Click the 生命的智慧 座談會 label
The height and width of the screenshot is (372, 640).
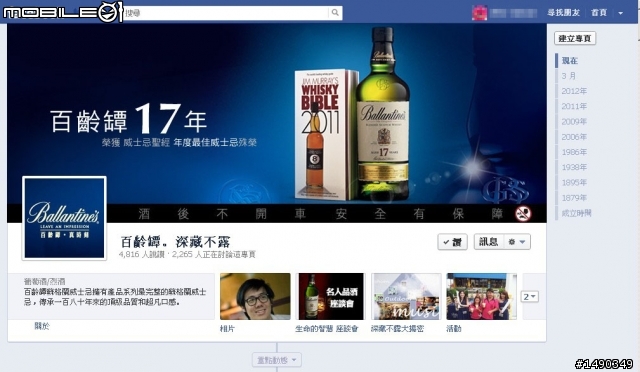pyautogui.click(x=327, y=329)
